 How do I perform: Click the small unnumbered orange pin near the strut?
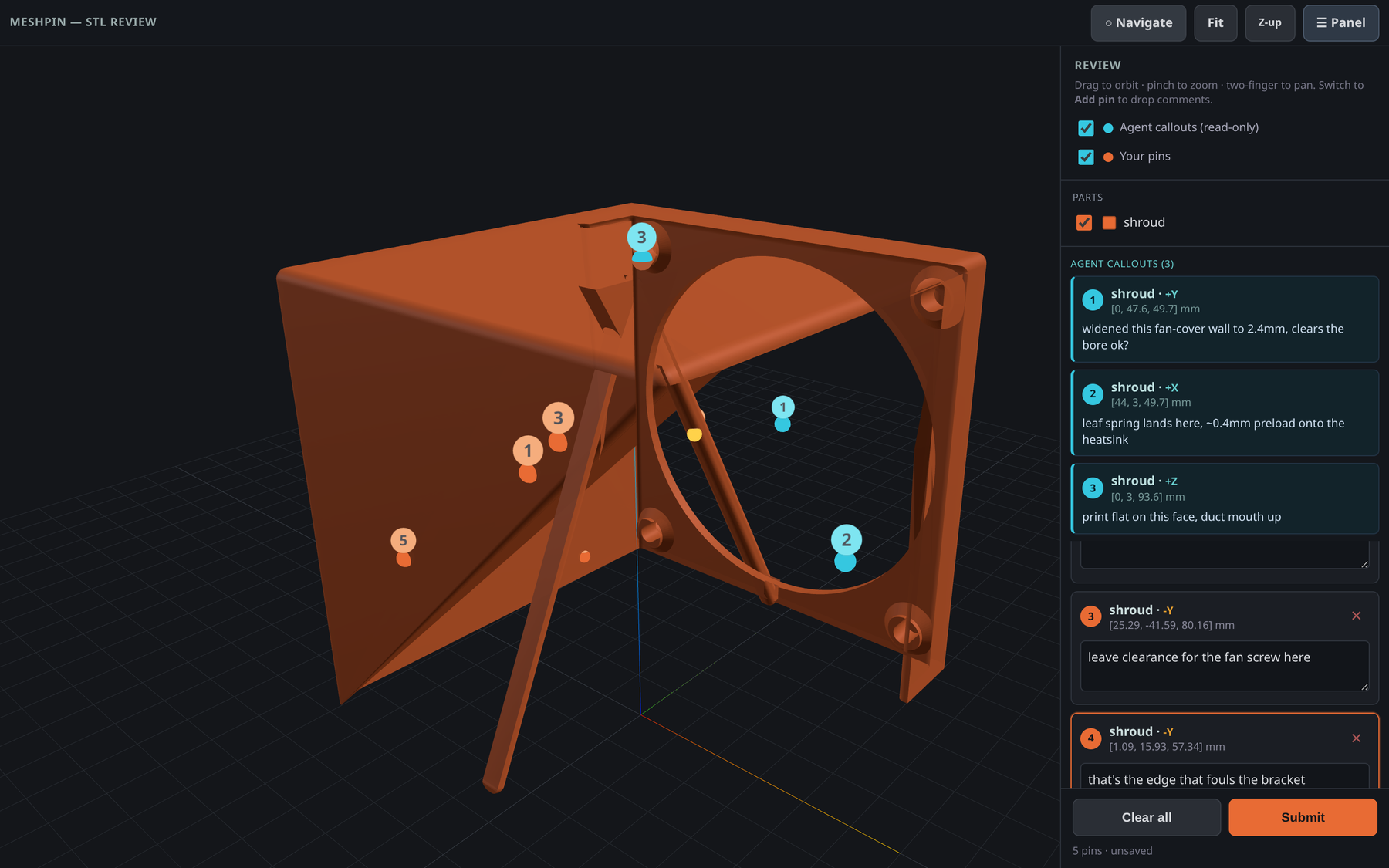click(x=585, y=556)
